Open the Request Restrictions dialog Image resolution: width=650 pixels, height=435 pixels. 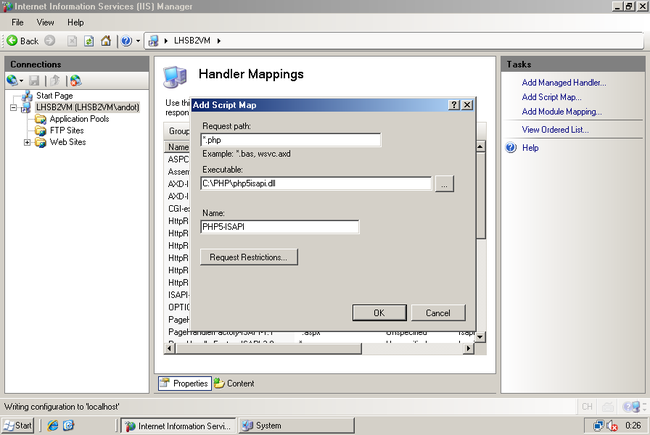point(249,257)
